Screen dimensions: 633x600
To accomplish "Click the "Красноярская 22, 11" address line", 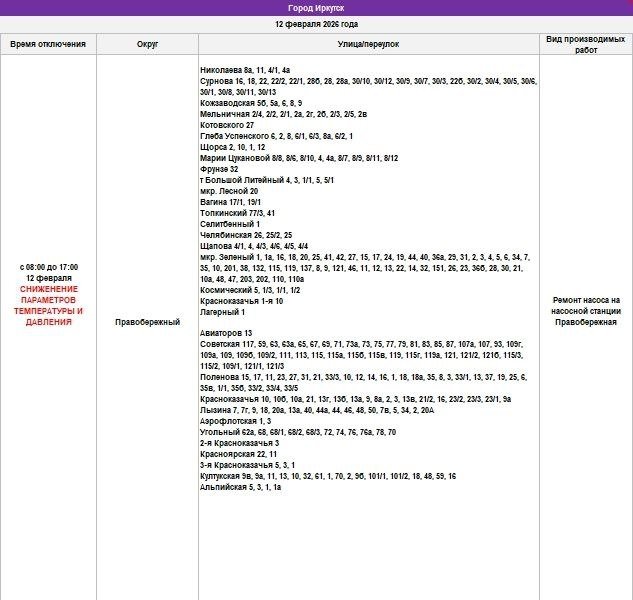I will (238, 454).
